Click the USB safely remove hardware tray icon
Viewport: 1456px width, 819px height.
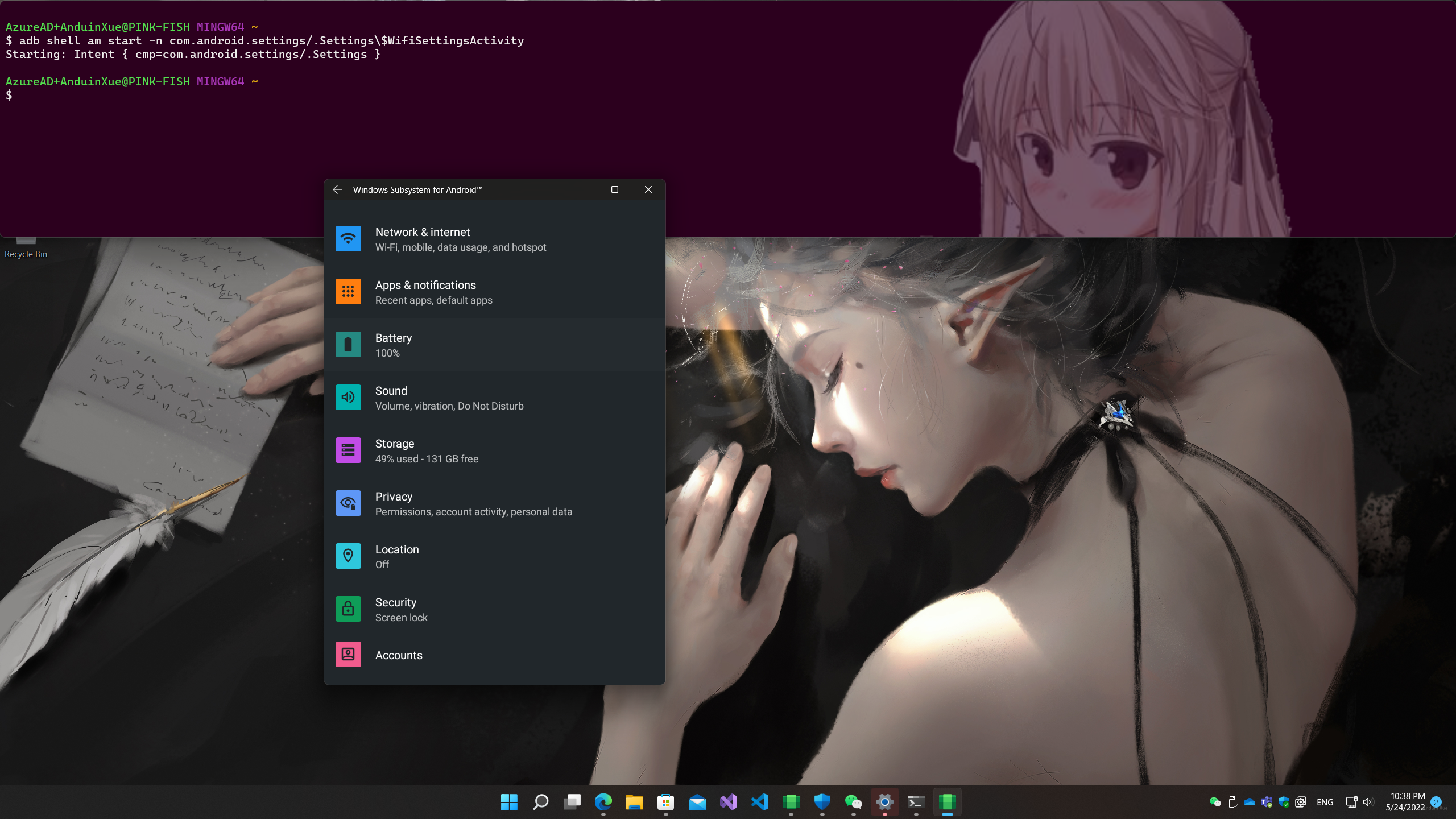coord(1232,802)
